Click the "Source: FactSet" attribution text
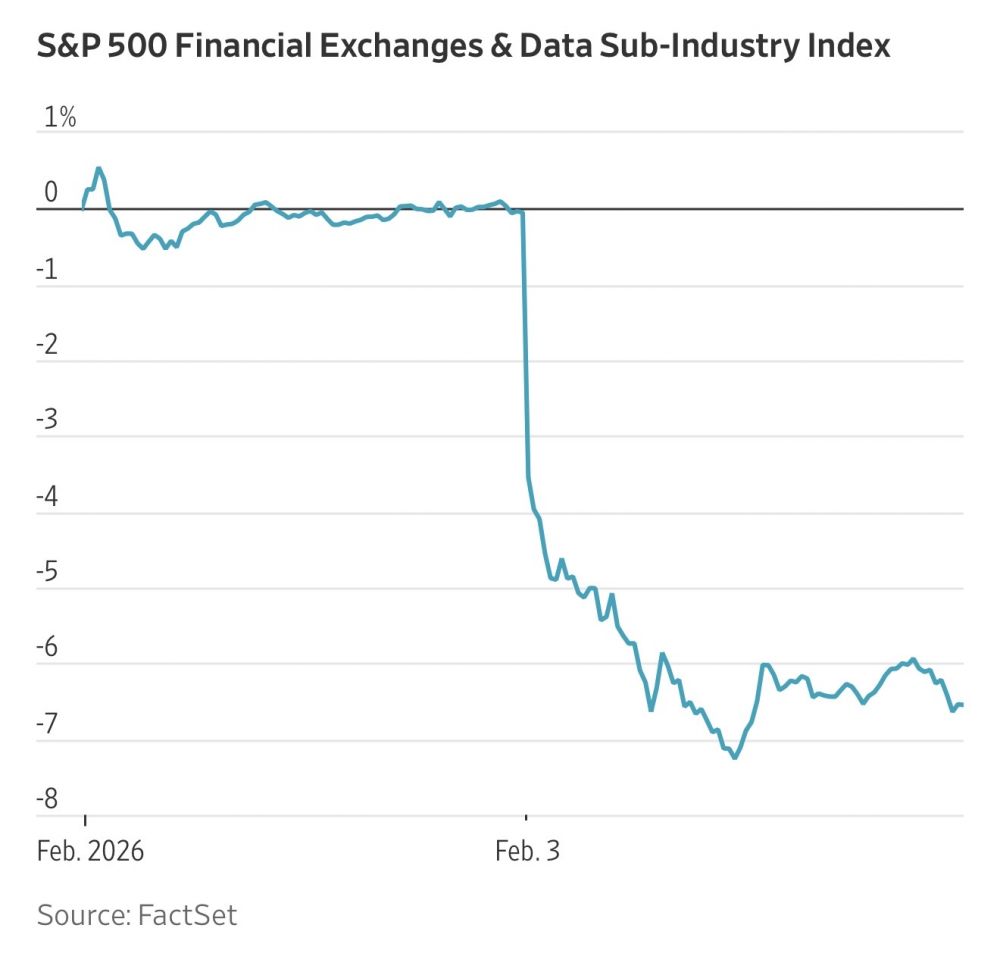1000x975 pixels. point(138,914)
